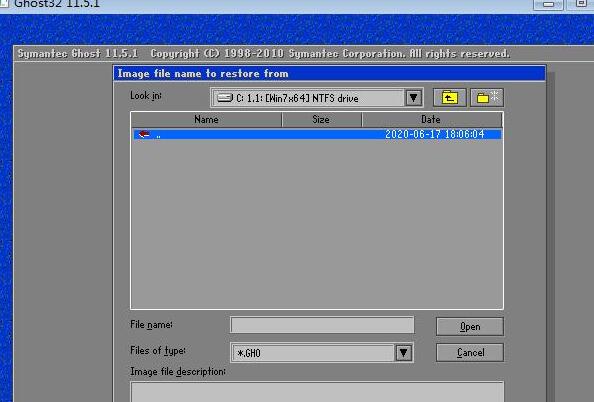594x402 pixels.
Task: Select the 2020-06-17 18:06:04 date entry
Action: pyautogui.click(x=435, y=134)
